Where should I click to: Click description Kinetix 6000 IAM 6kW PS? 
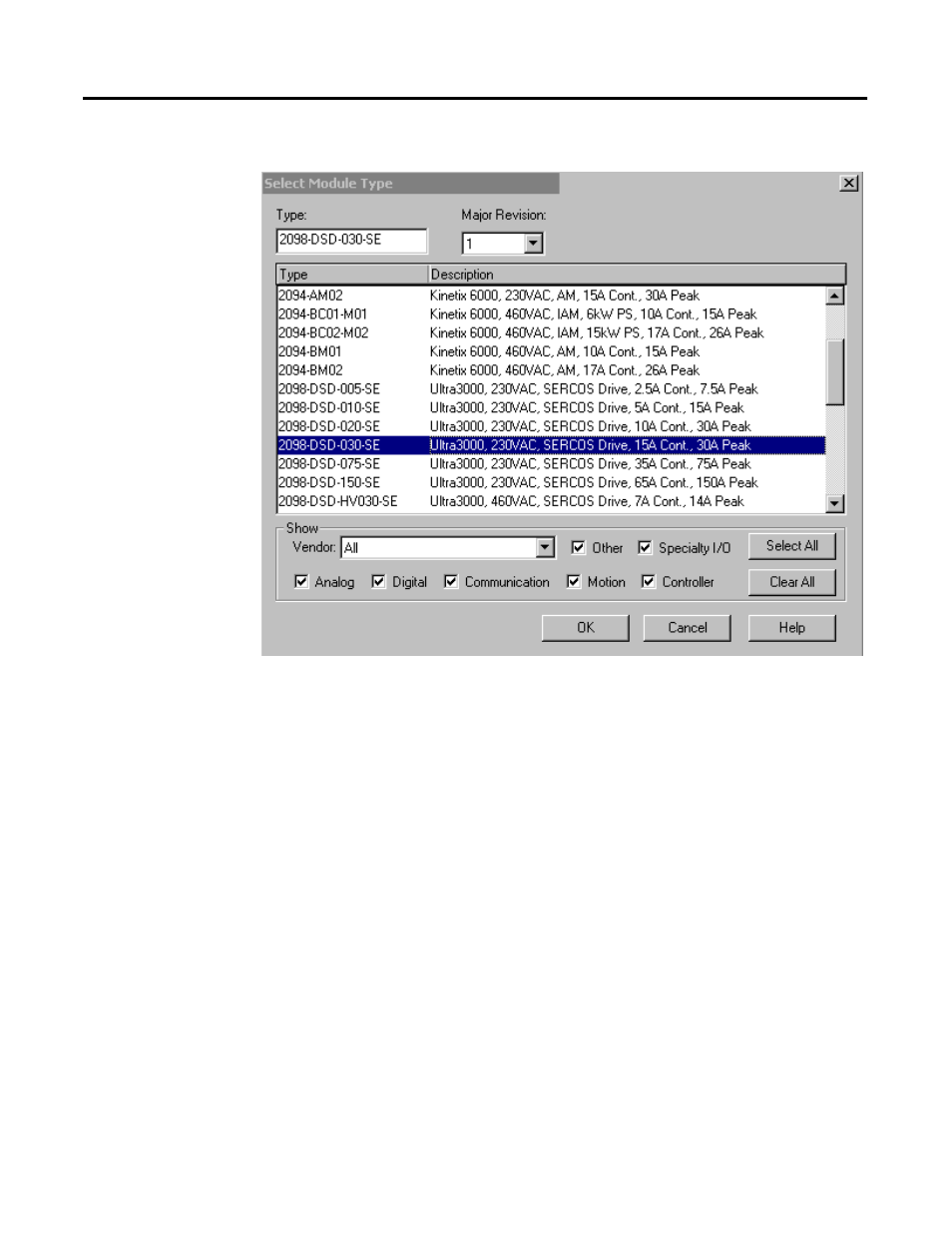pyautogui.click(x=593, y=313)
